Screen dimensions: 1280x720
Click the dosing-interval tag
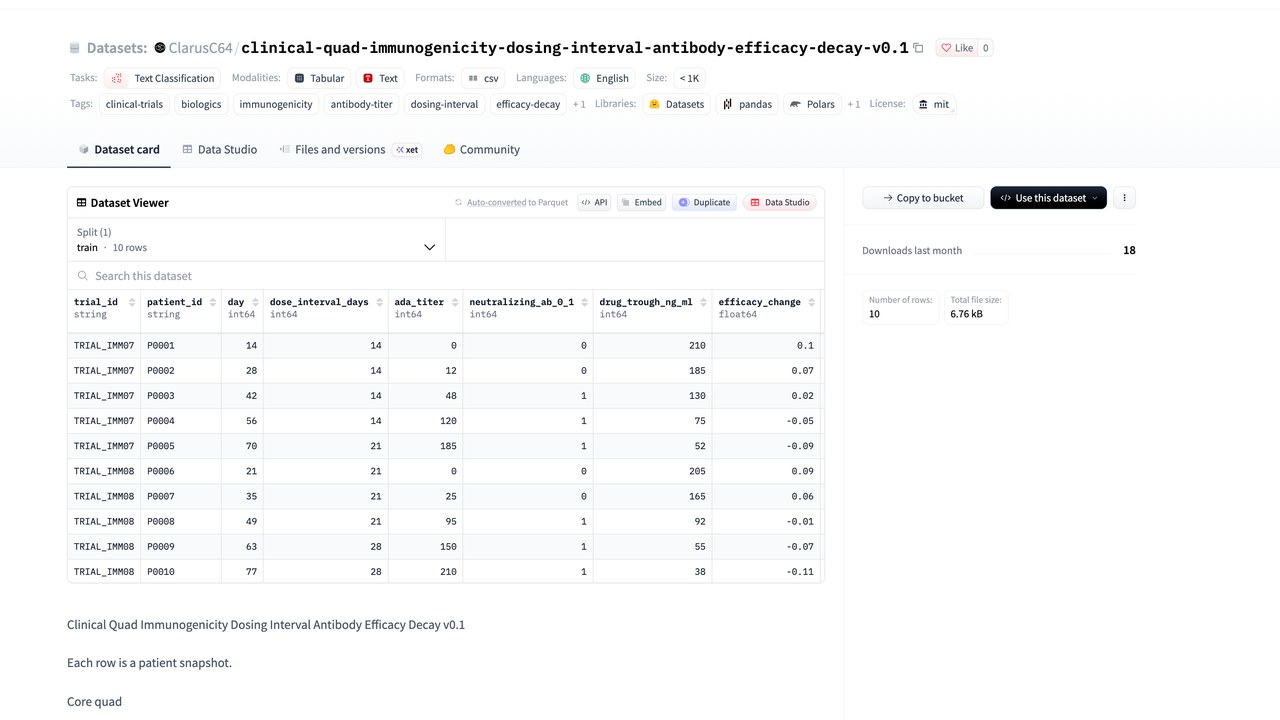pos(444,104)
